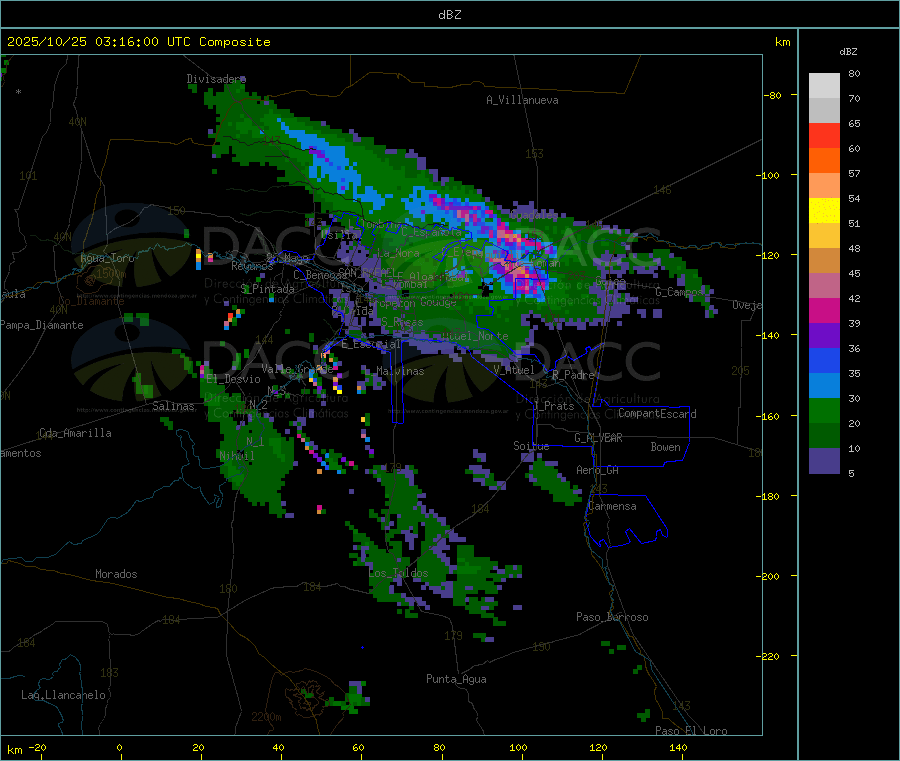Click the Guadales location label

534,215
